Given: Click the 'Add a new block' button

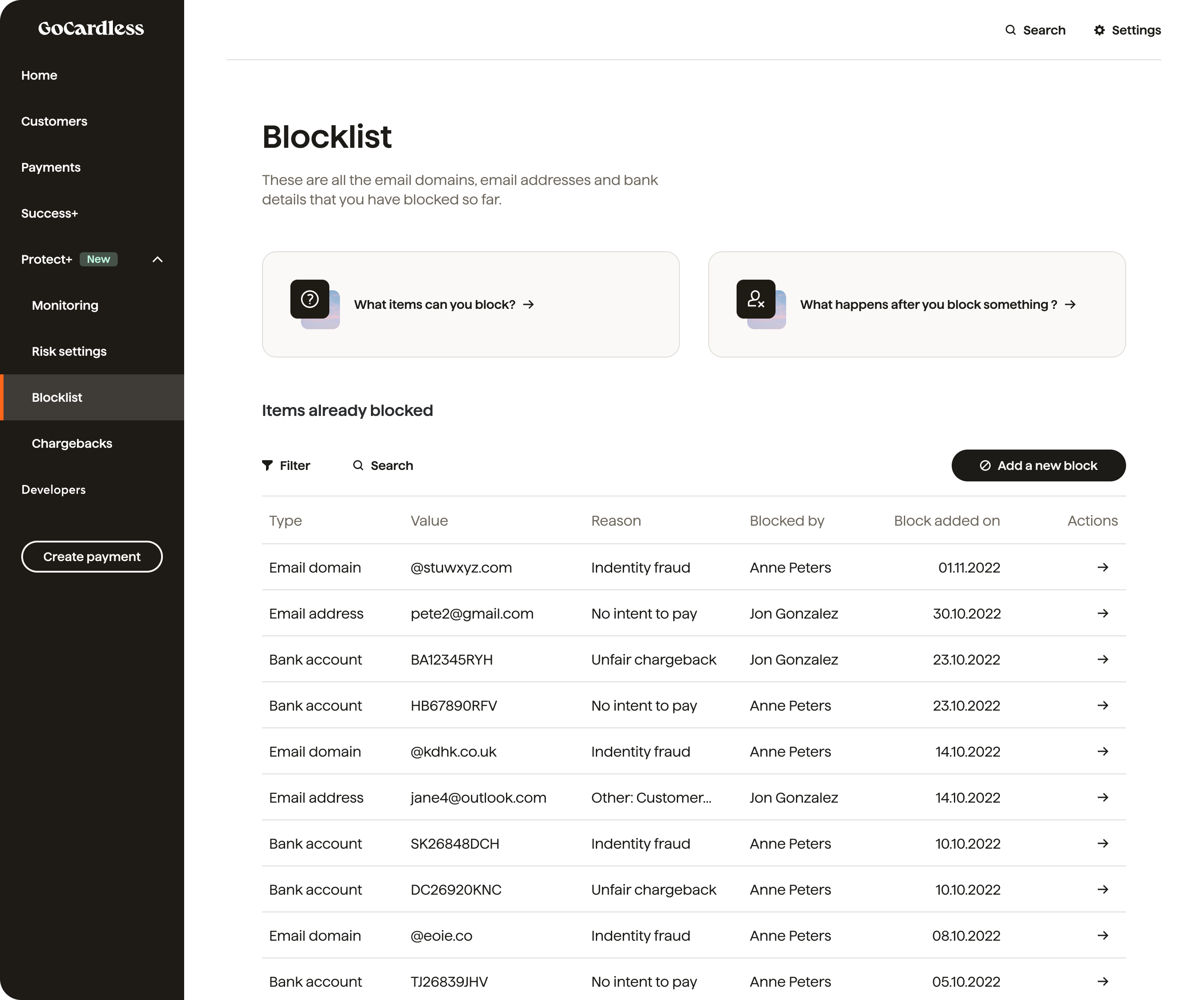Looking at the screenshot, I should point(1038,465).
